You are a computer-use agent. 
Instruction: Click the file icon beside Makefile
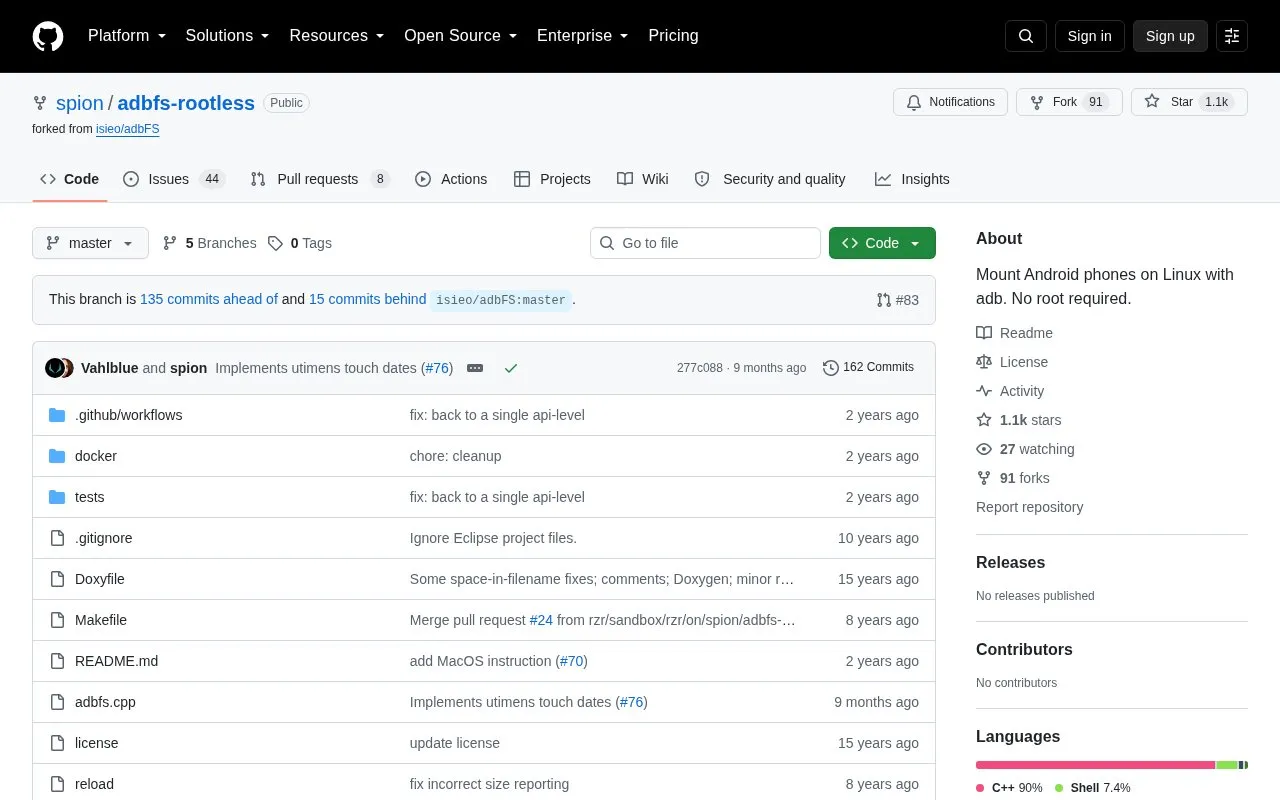tap(57, 620)
